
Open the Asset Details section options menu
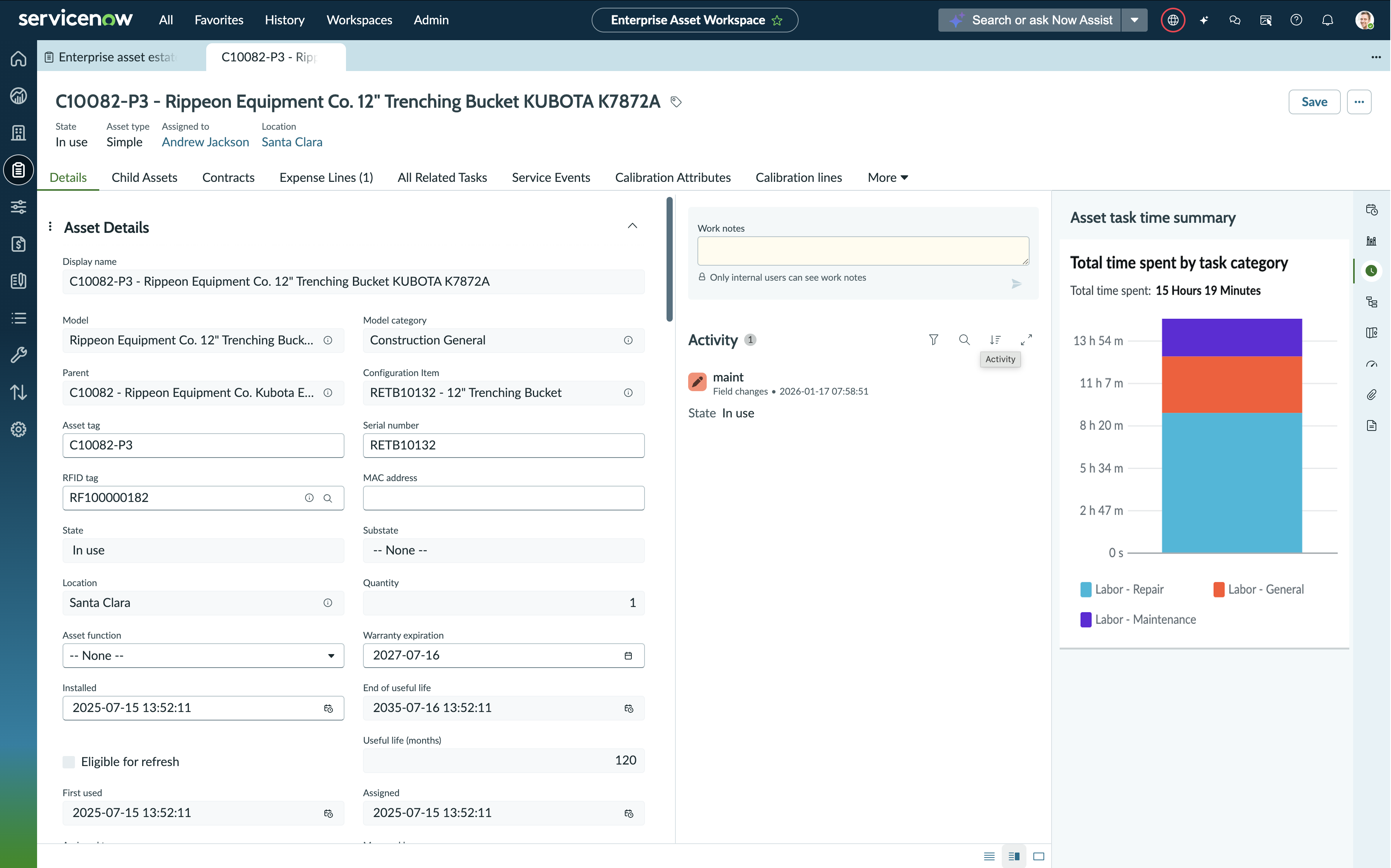coord(51,226)
